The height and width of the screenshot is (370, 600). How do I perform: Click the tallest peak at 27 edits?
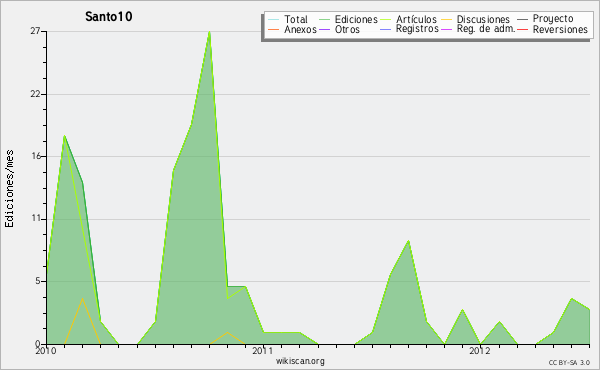[209, 33]
